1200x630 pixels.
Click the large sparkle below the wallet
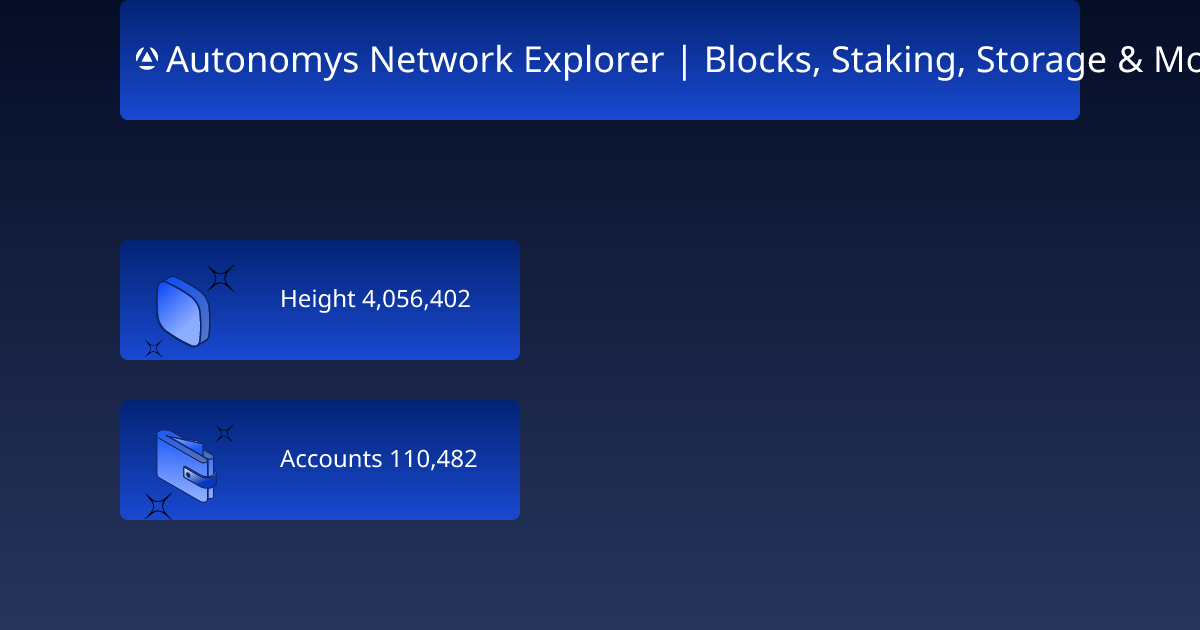pos(158,506)
